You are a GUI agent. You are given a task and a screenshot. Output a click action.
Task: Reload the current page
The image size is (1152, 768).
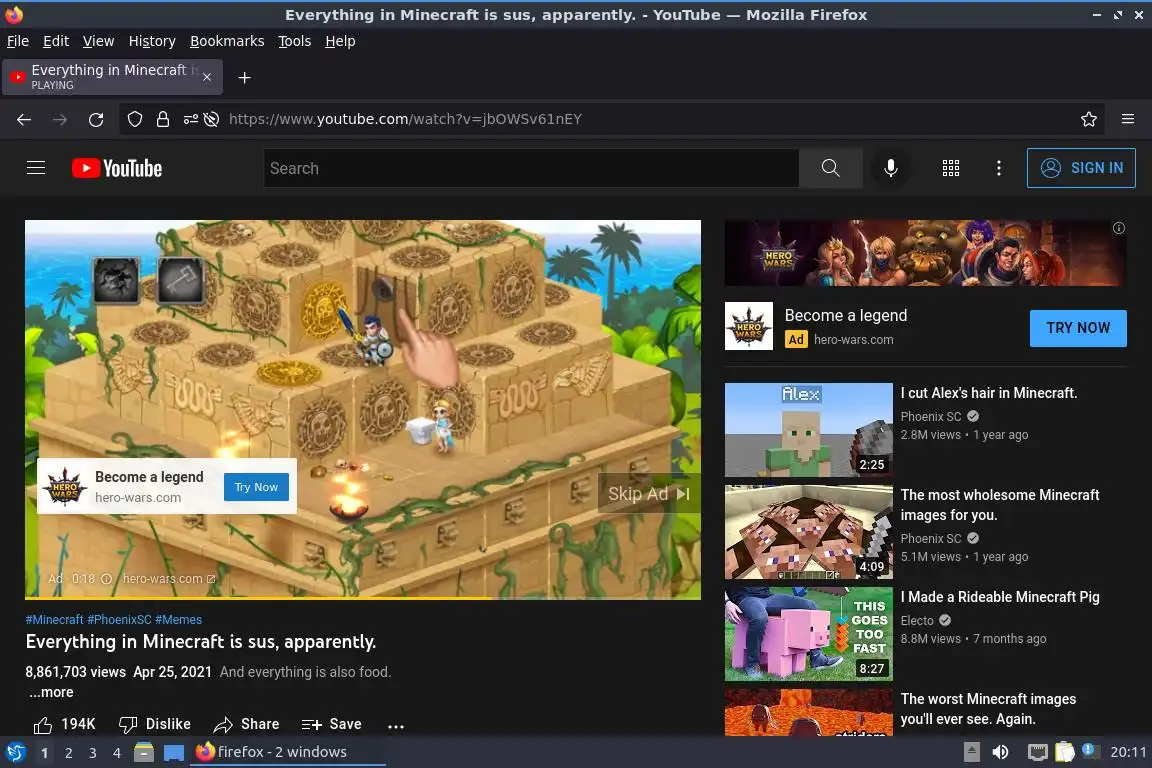96,119
